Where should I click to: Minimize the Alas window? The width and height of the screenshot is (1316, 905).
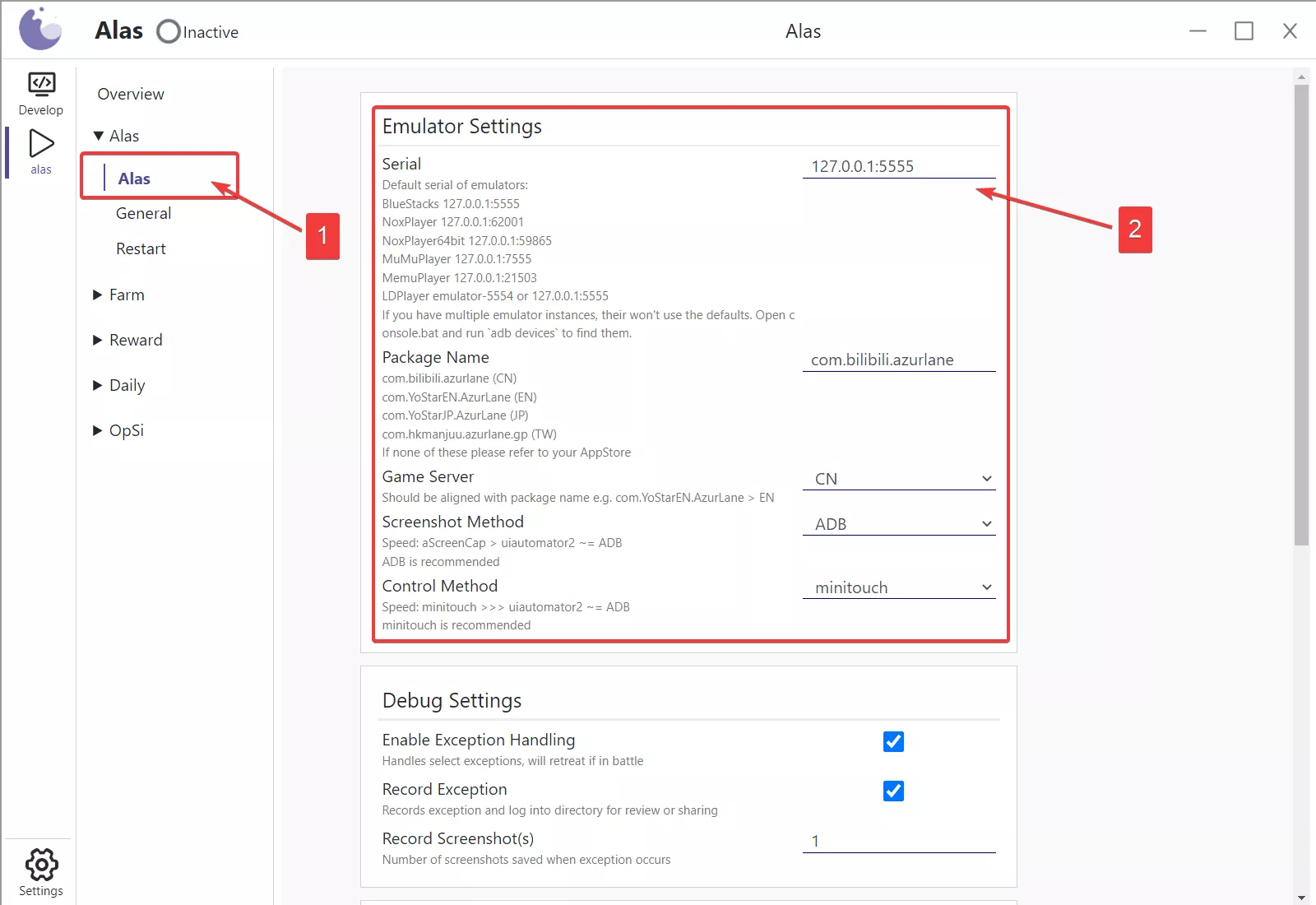pos(1198,31)
